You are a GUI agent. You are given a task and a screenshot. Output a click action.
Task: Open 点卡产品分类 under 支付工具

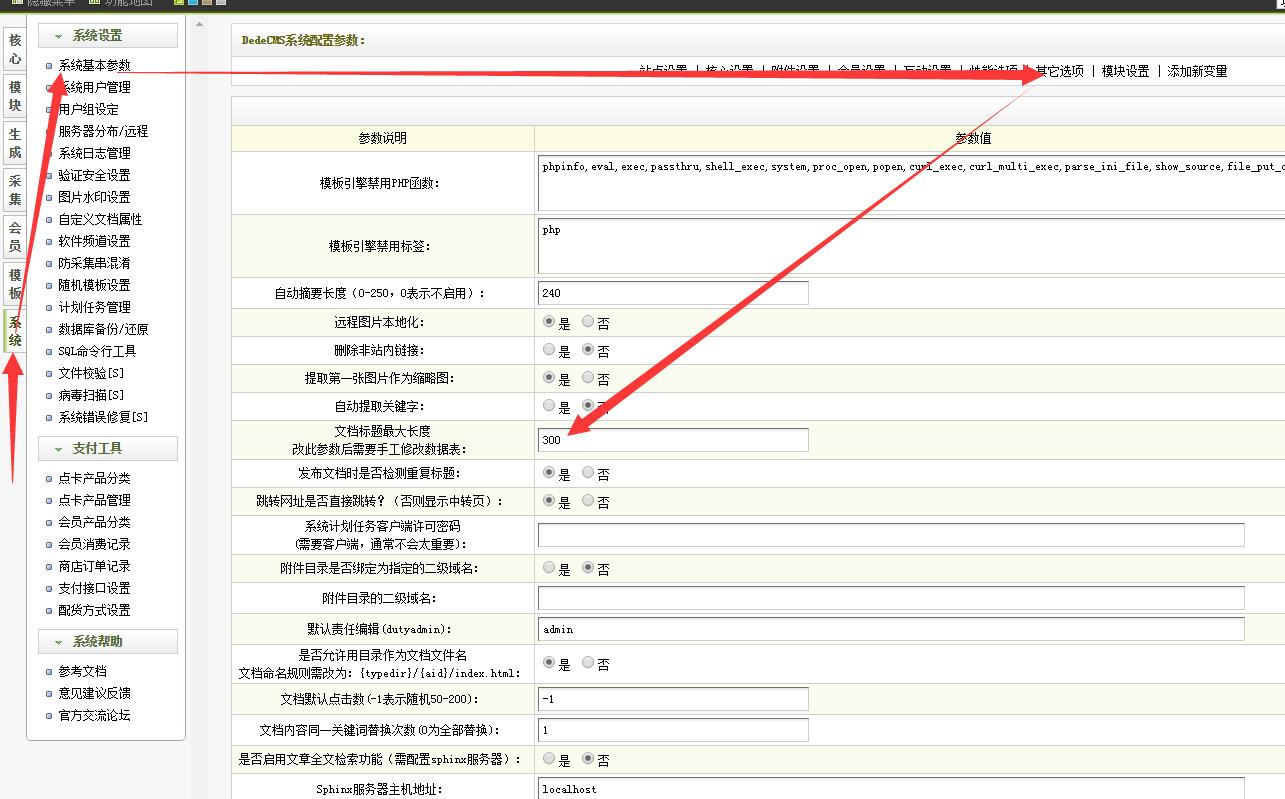(94, 478)
